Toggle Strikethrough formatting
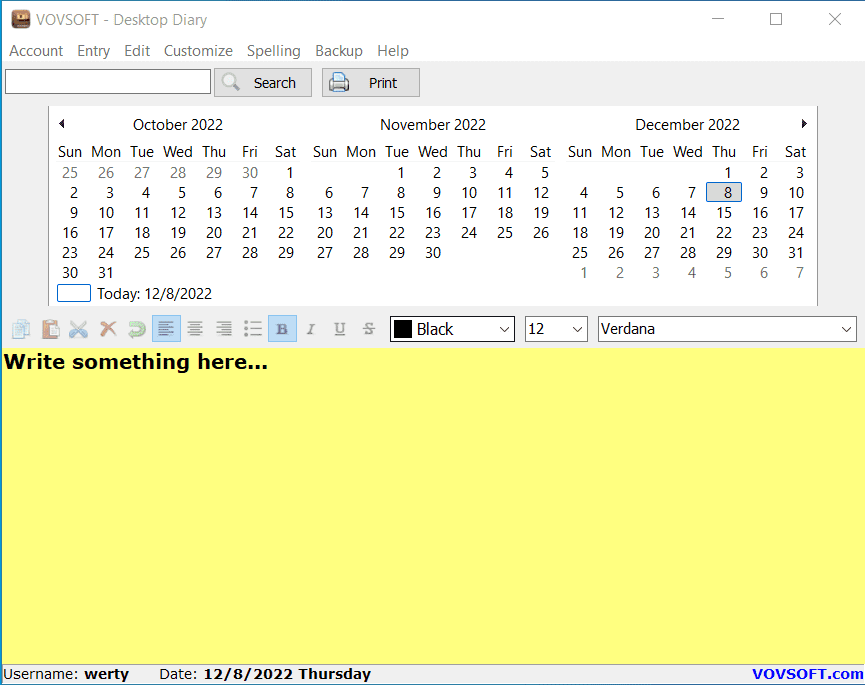 pos(369,329)
